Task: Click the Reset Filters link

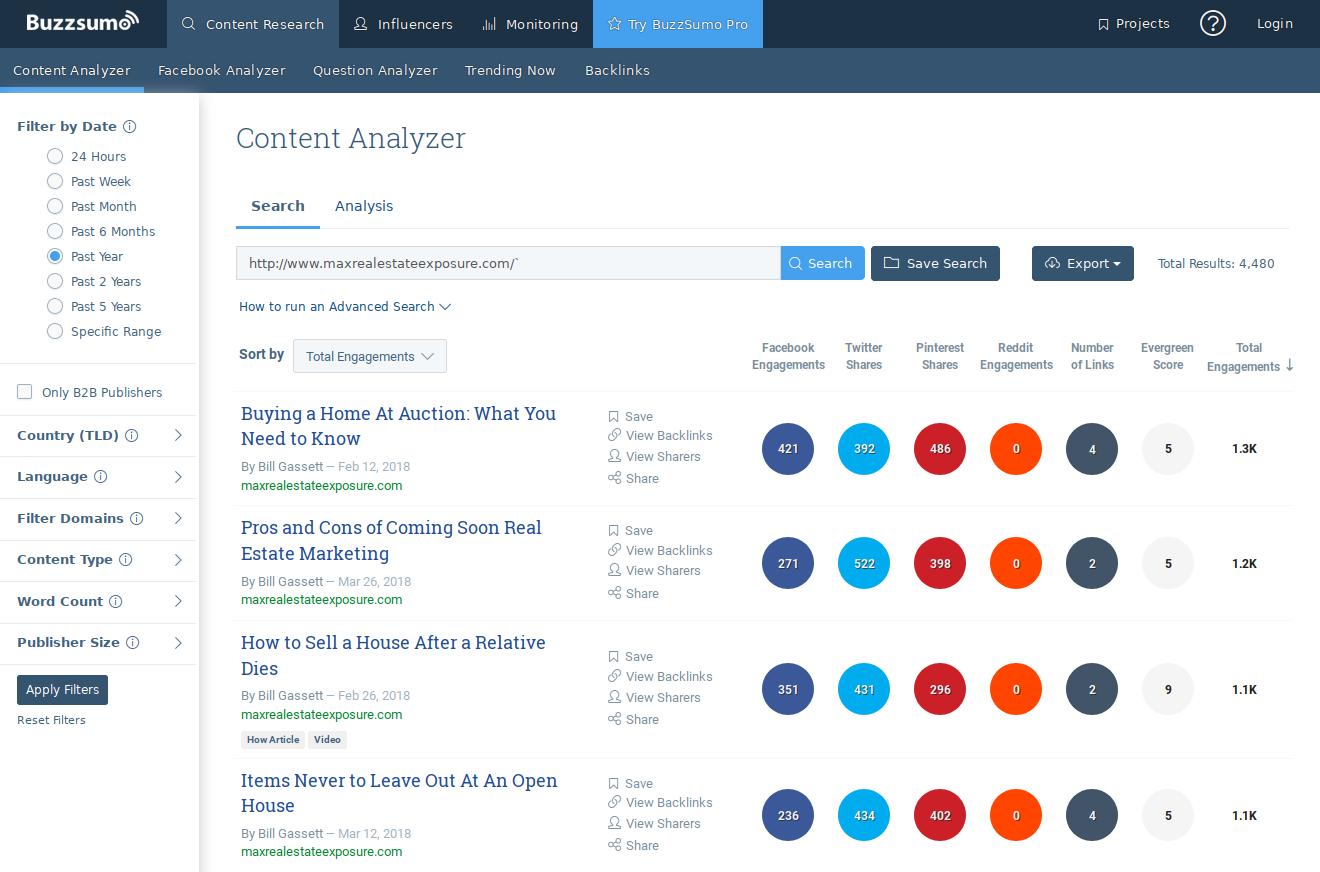Action: tap(51, 721)
